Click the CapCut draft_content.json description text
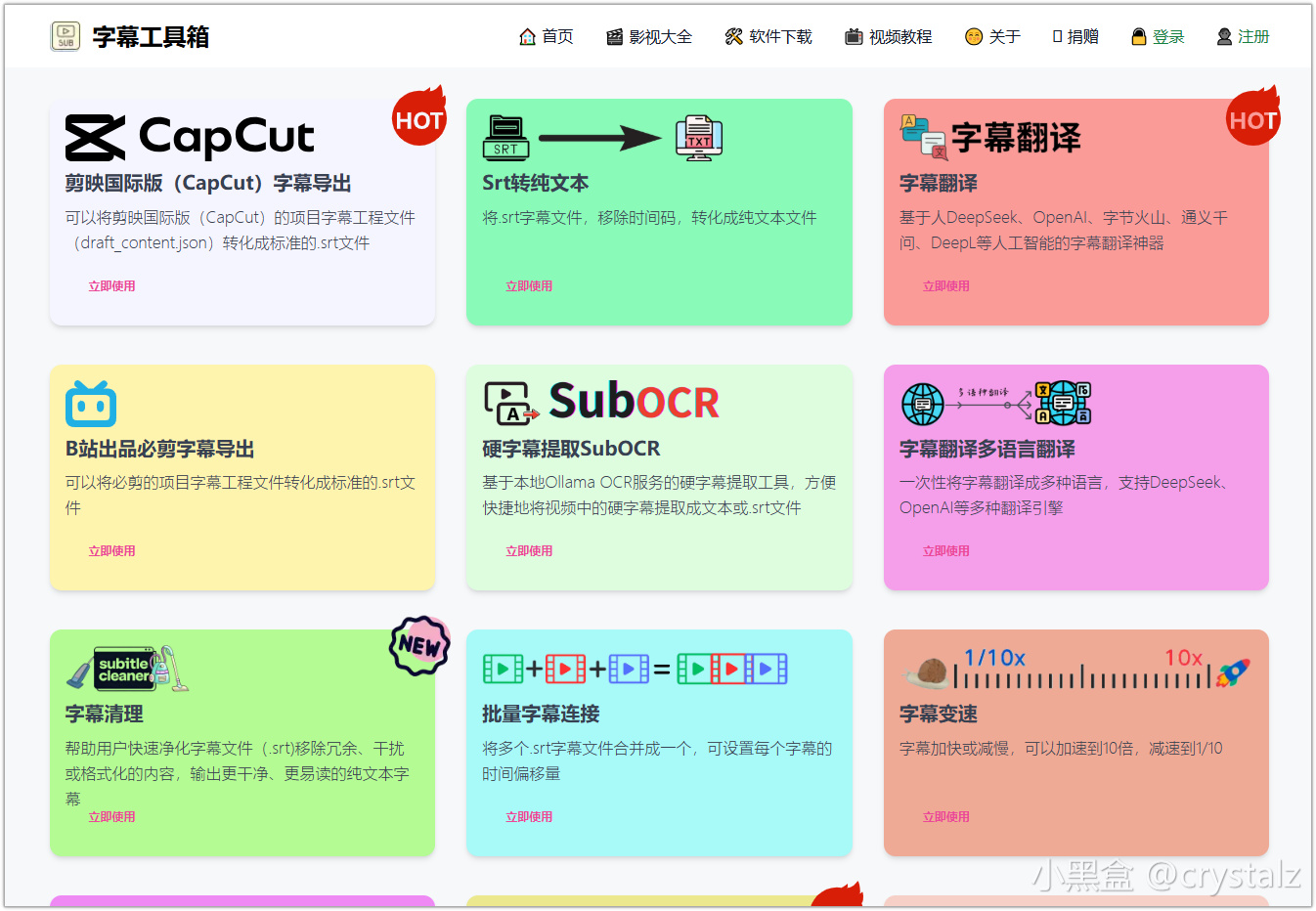 click(x=241, y=231)
